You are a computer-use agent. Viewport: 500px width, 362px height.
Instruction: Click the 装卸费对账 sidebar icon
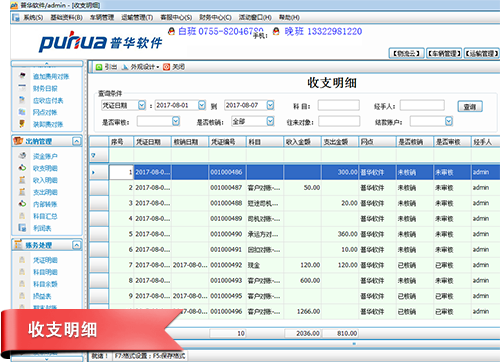(22, 124)
